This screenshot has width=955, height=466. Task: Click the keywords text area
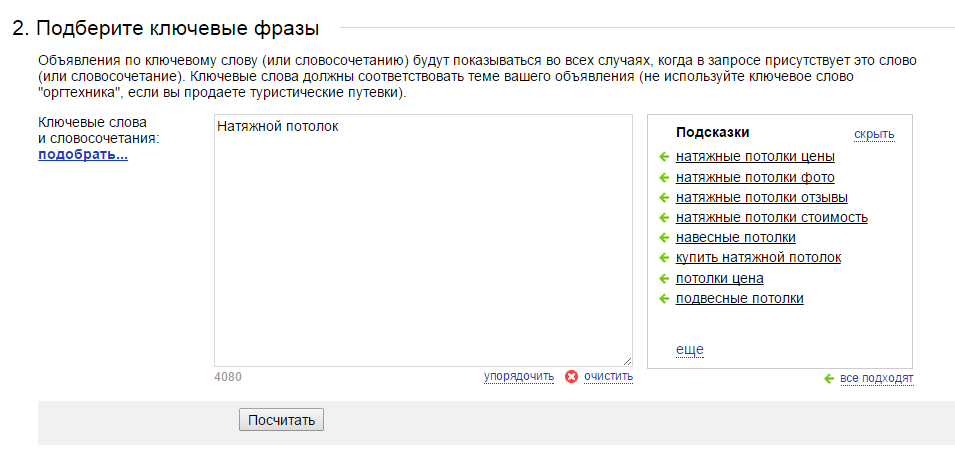(423, 241)
